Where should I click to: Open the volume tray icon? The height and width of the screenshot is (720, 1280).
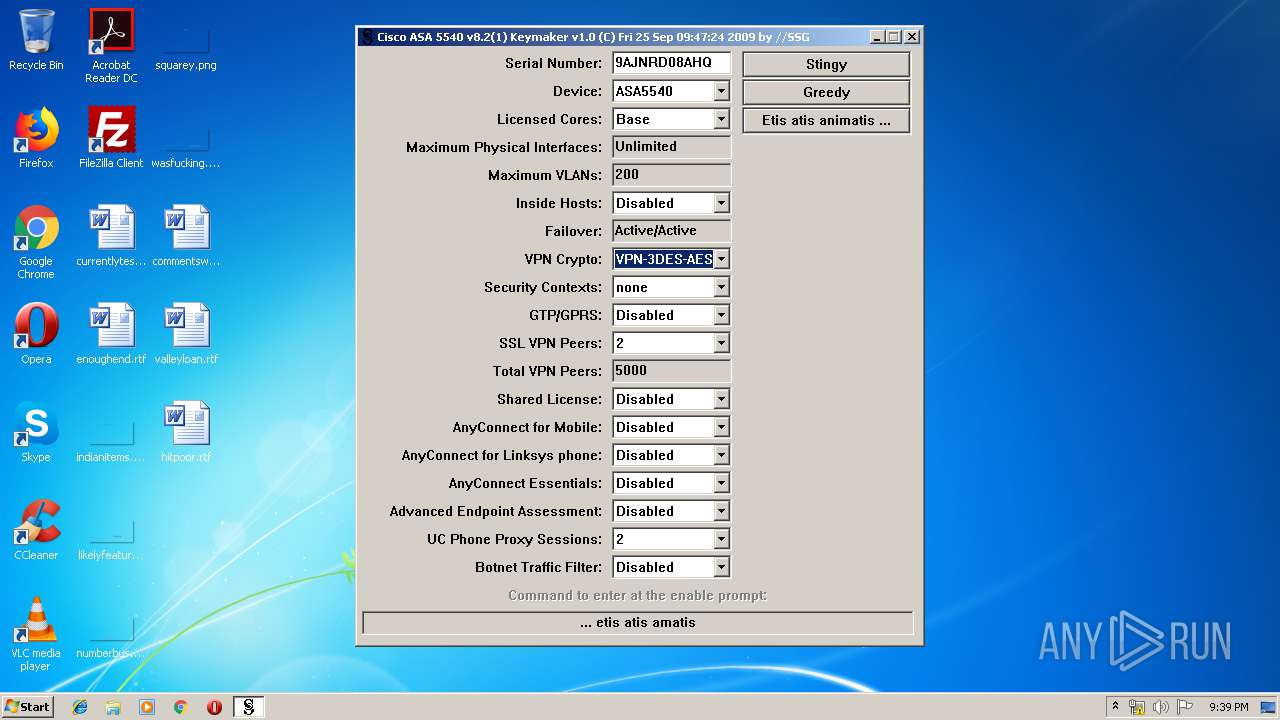(x=1160, y=707)
